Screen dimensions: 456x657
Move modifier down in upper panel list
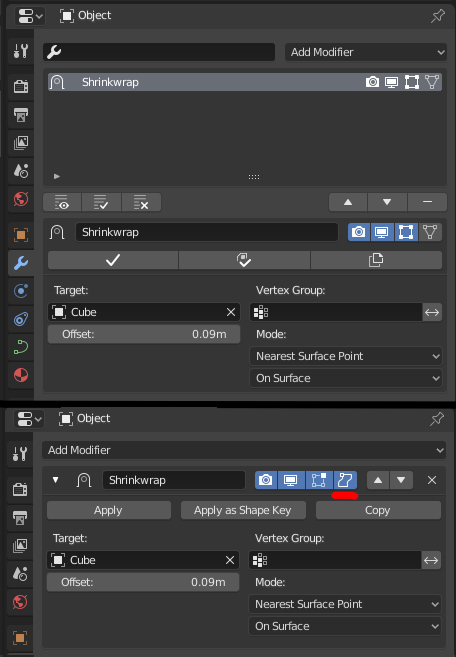pyautogui.click(x=387, y=202)
